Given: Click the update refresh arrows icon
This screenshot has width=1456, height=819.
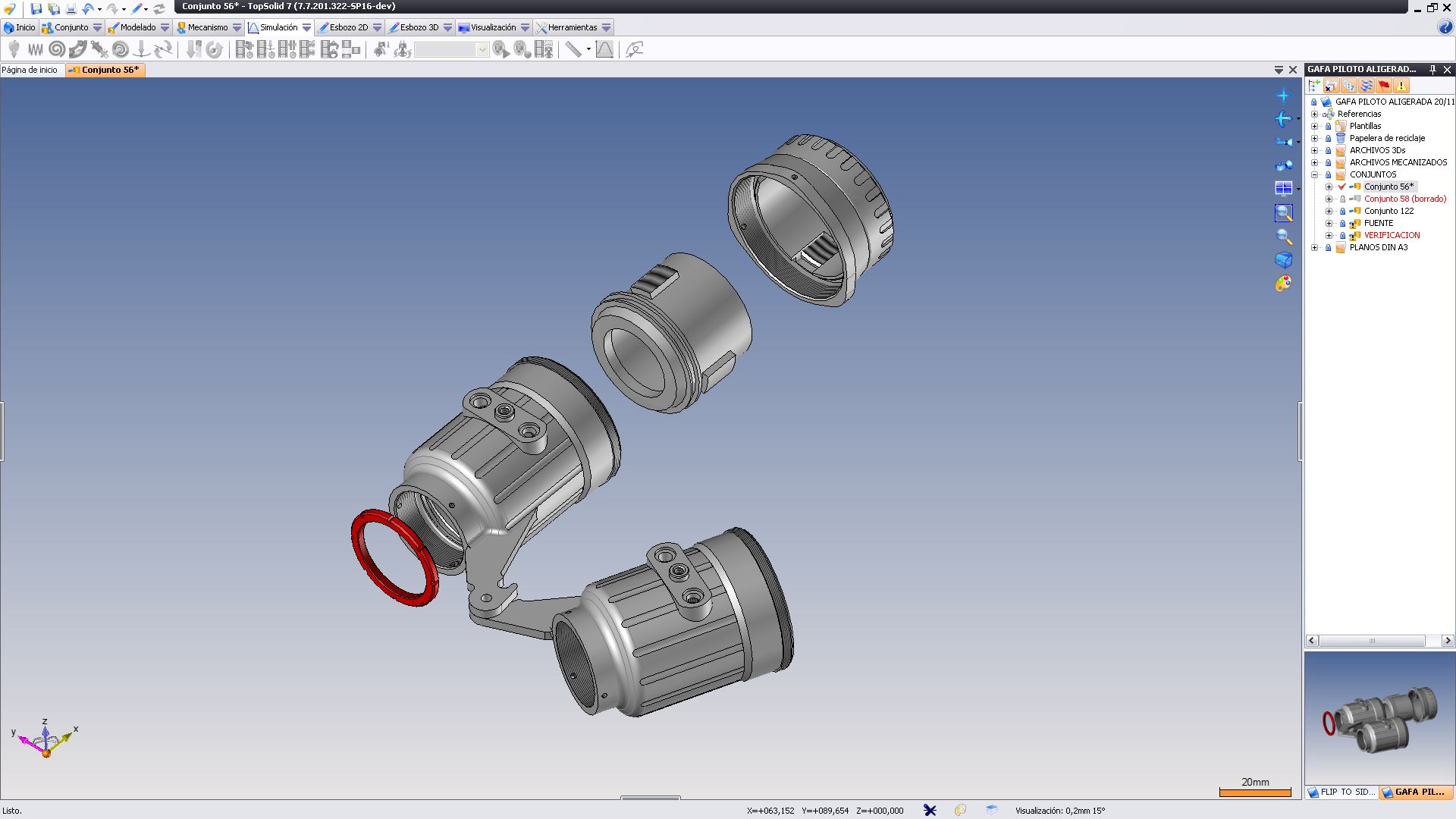Looking at the screenshot, I should 159,8.
